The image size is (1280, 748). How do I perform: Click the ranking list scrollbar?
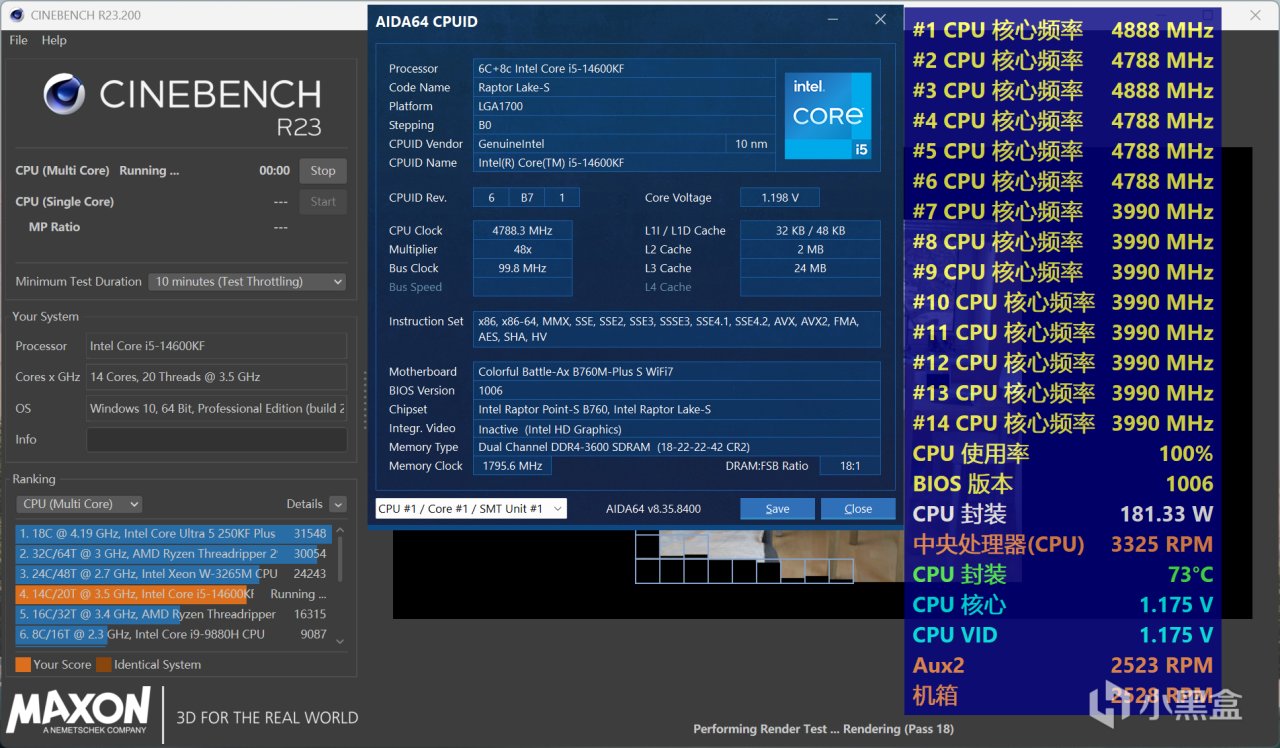(339, 585)
